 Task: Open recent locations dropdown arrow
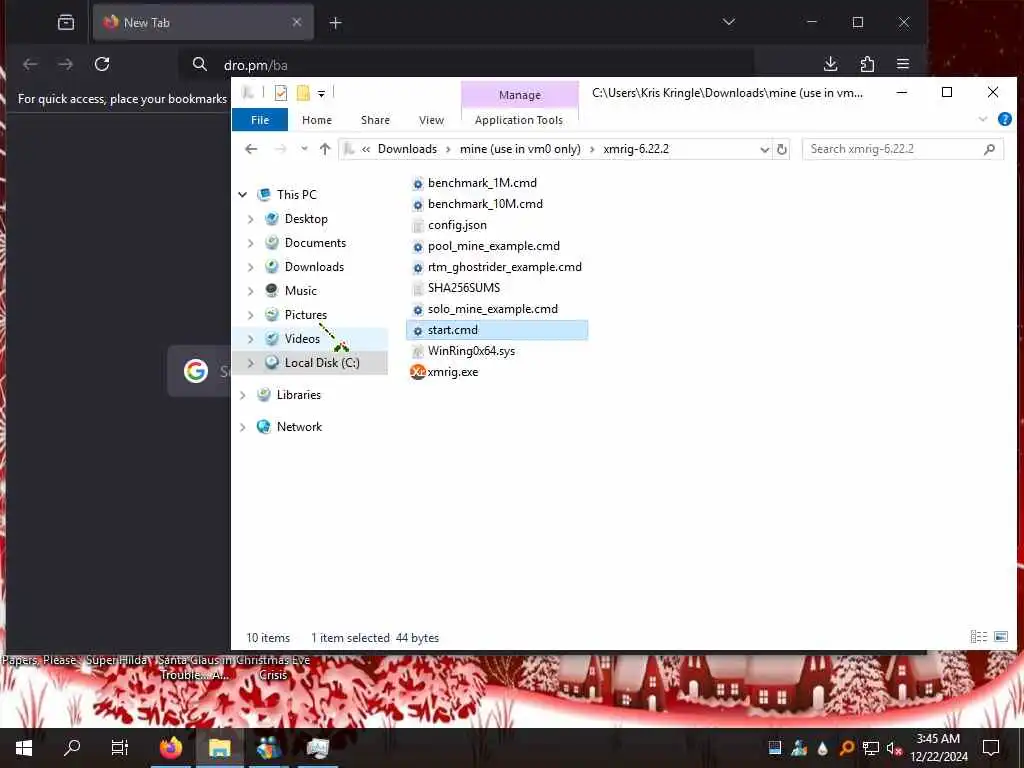coord(304,149)
